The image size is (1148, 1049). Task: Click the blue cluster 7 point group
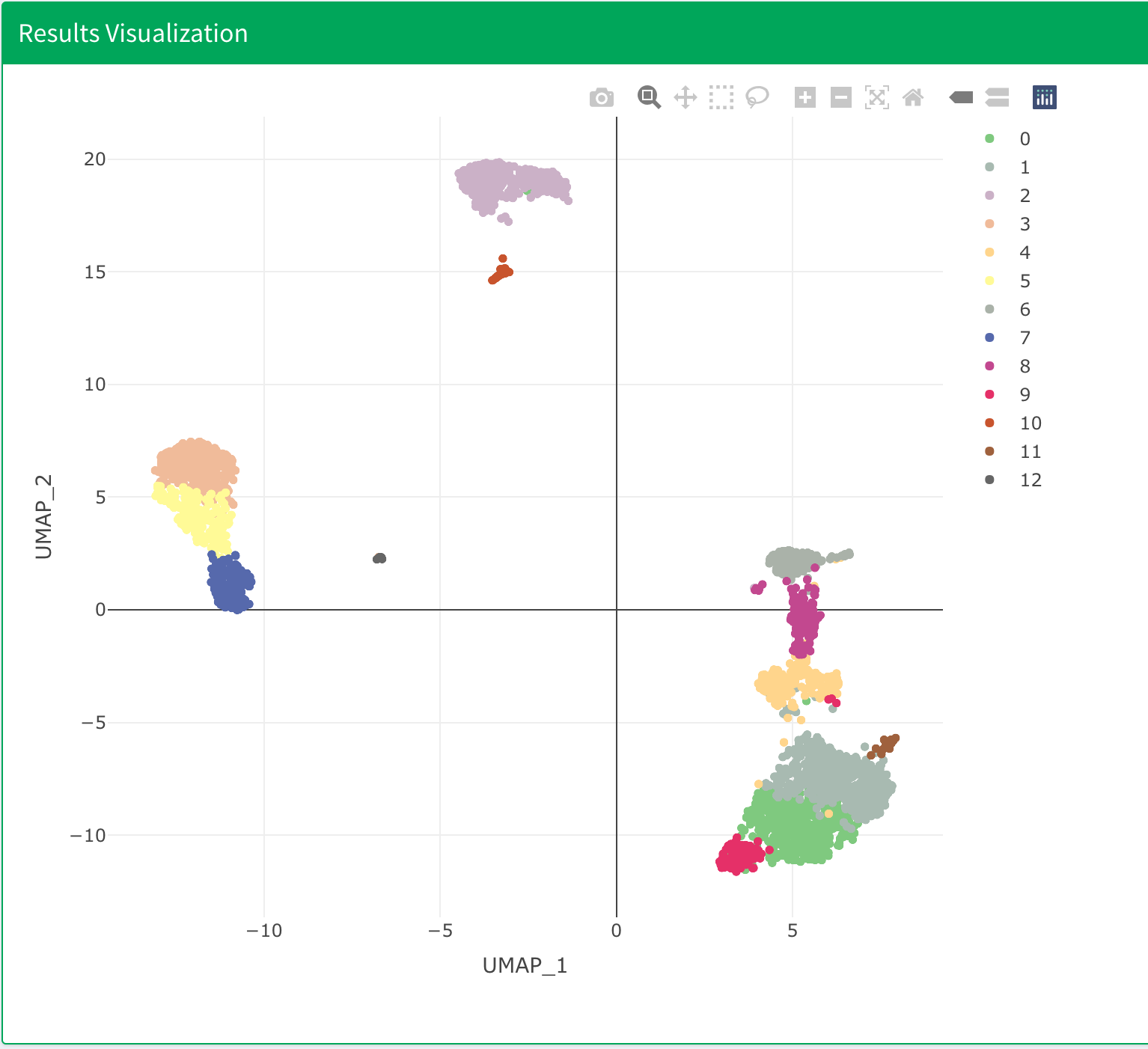230,584
